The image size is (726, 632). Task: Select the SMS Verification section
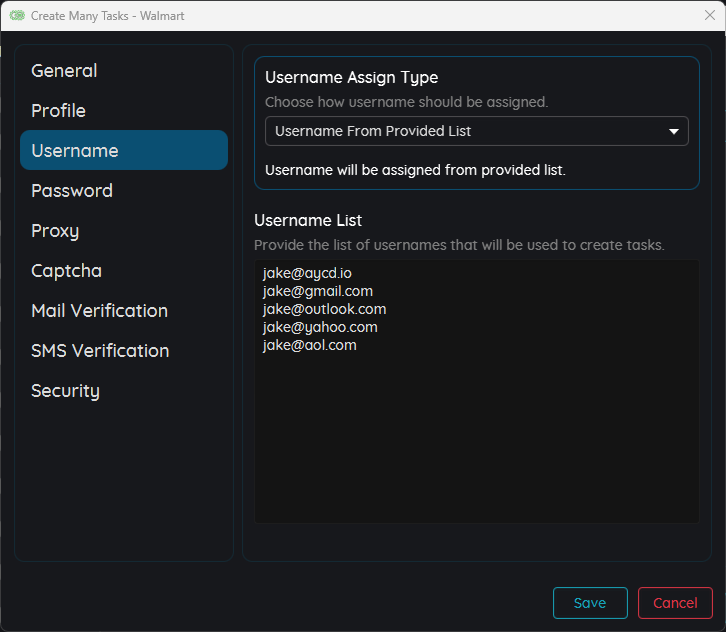pos(100,351)
